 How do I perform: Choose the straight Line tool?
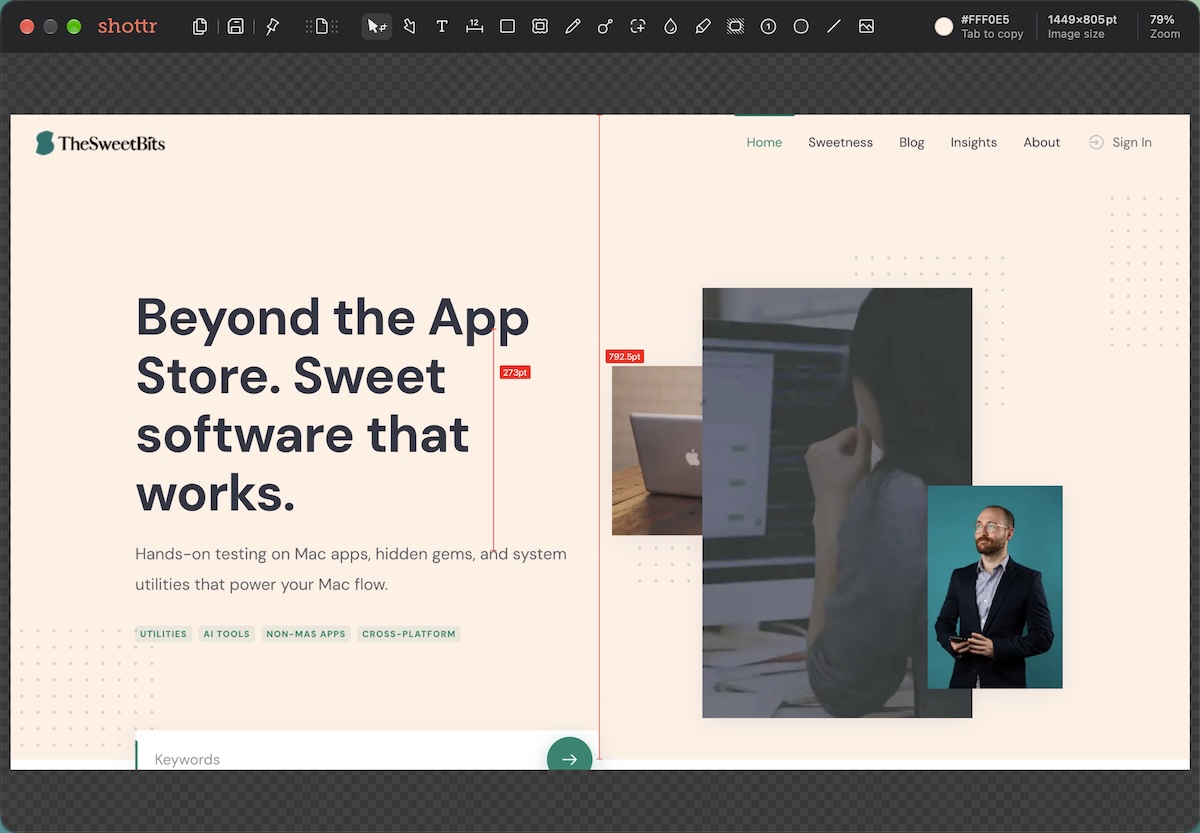point(834,27)
